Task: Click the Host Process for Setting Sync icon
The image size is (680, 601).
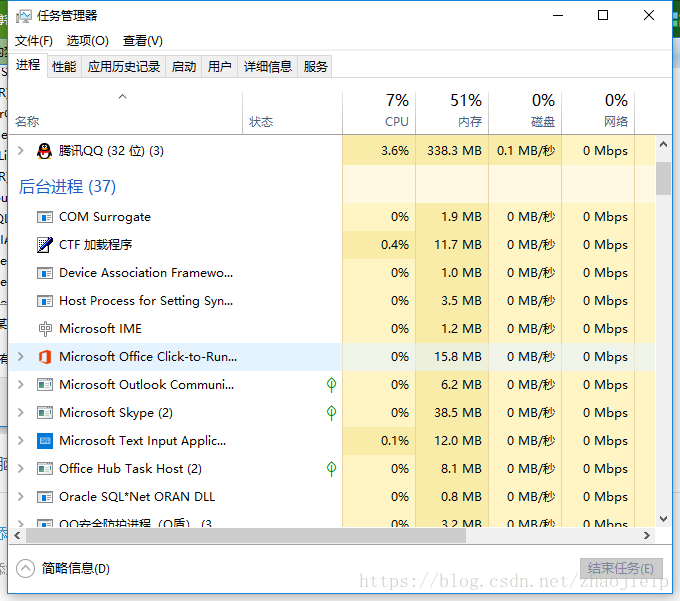Action: [x=45, y=301]
